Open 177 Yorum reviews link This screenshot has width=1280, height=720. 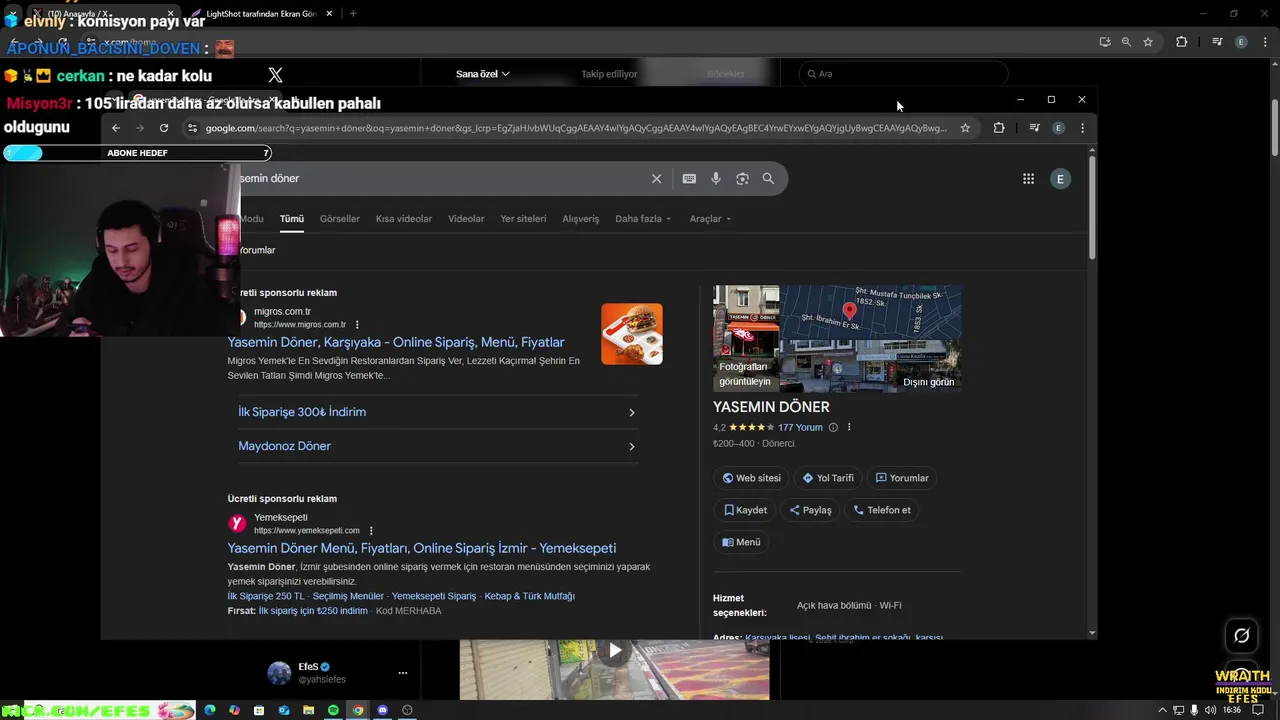(800, 428)
